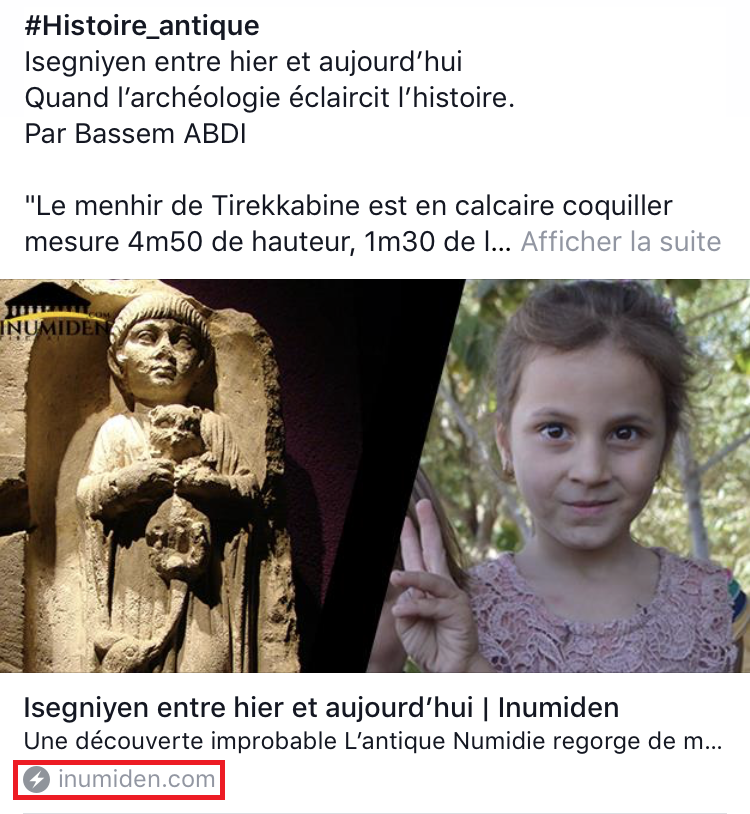
Task: Open article title Isegniyen entre hier | Inumiden
Action: [321, 708]
